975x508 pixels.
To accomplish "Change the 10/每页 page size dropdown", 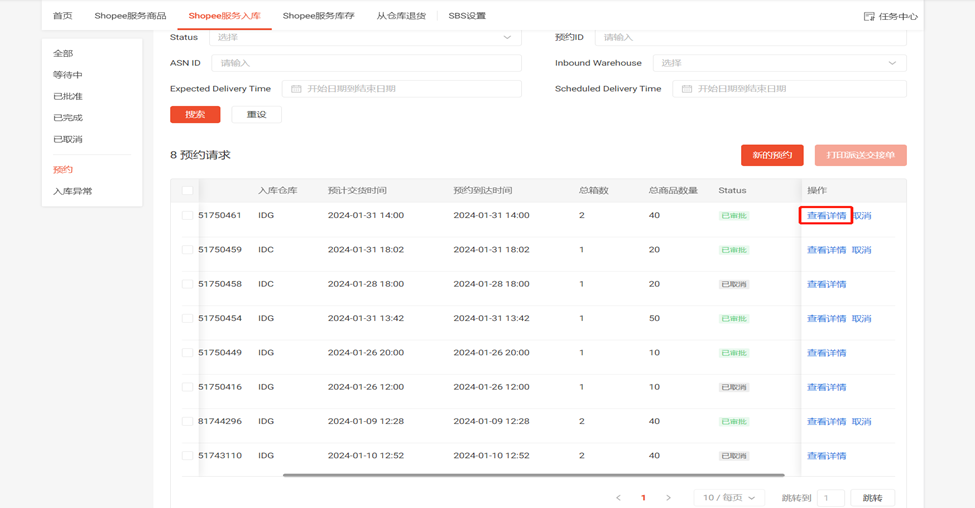I will tap(727, 497).
